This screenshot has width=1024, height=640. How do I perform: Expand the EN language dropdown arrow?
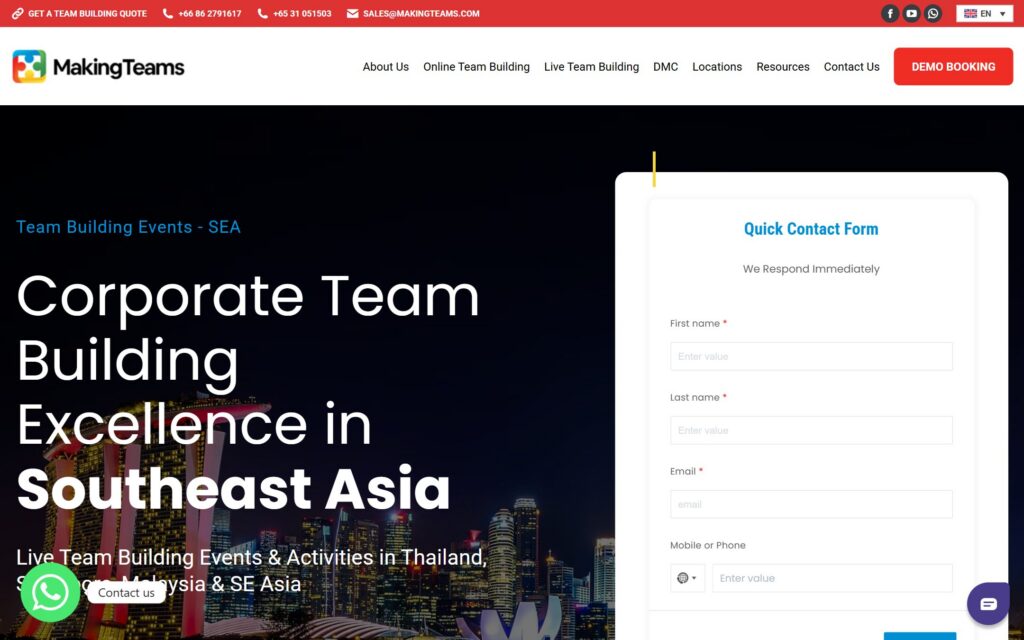coord(1003,14)
